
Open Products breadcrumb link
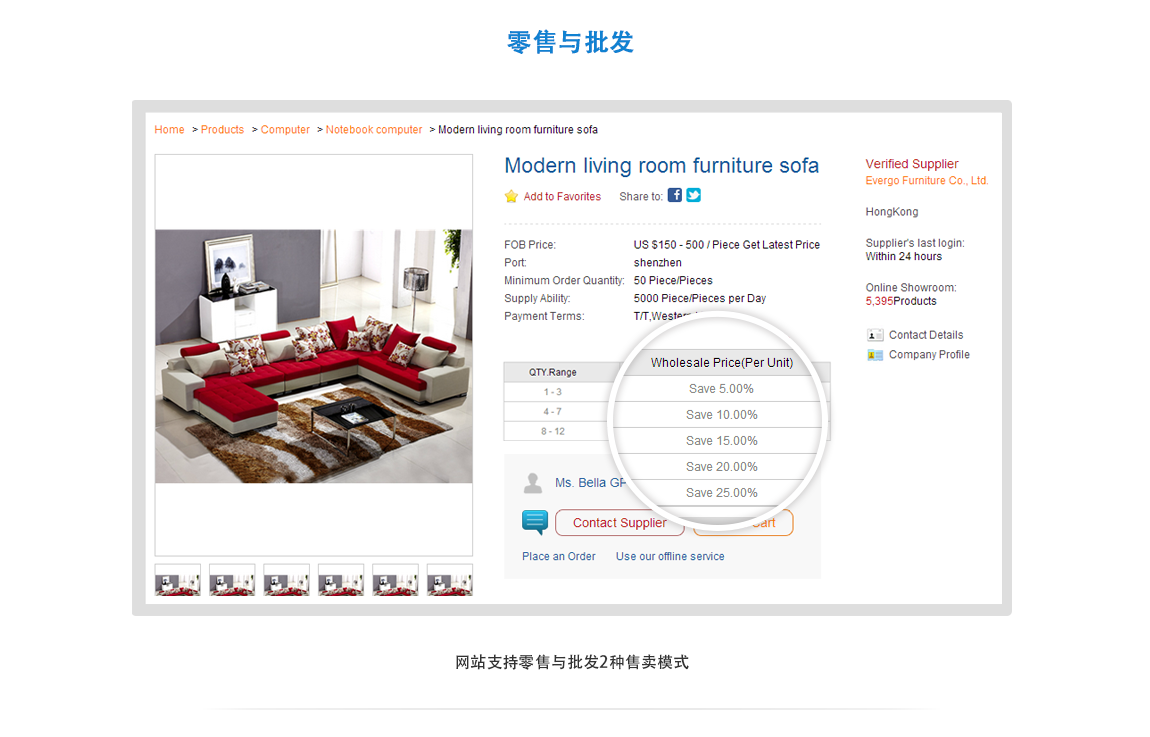222,130
